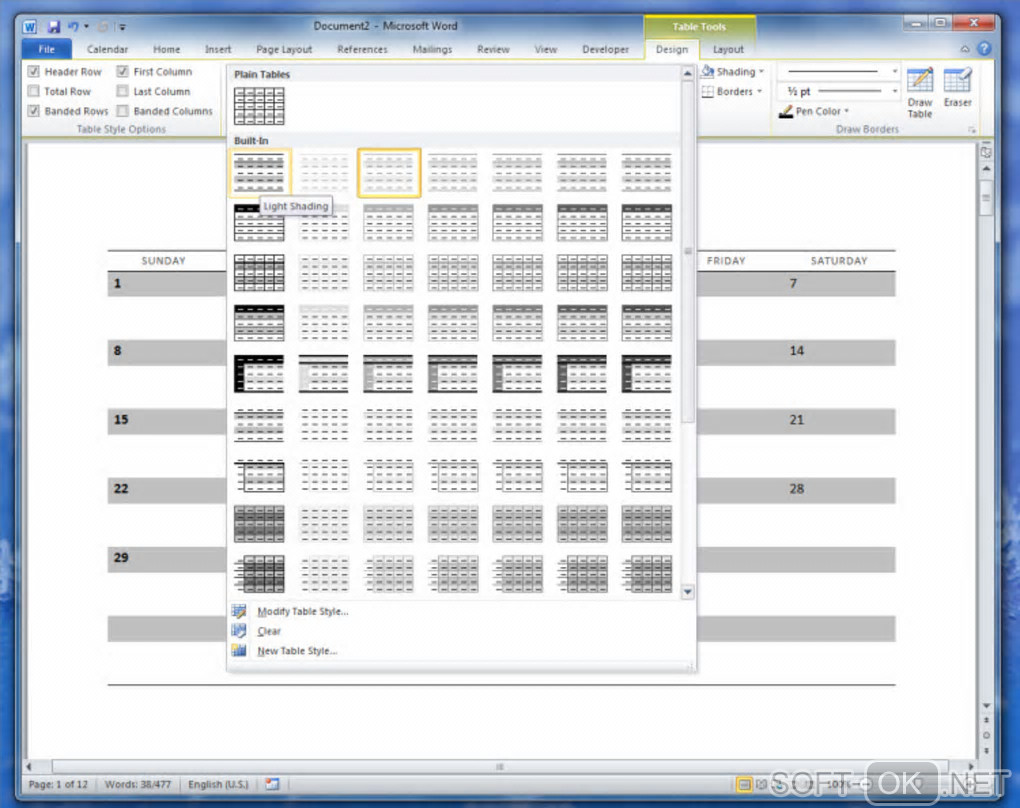Click the Borders grid icon
This screenshot has height=808, width=1020.
tap(708, 92)
